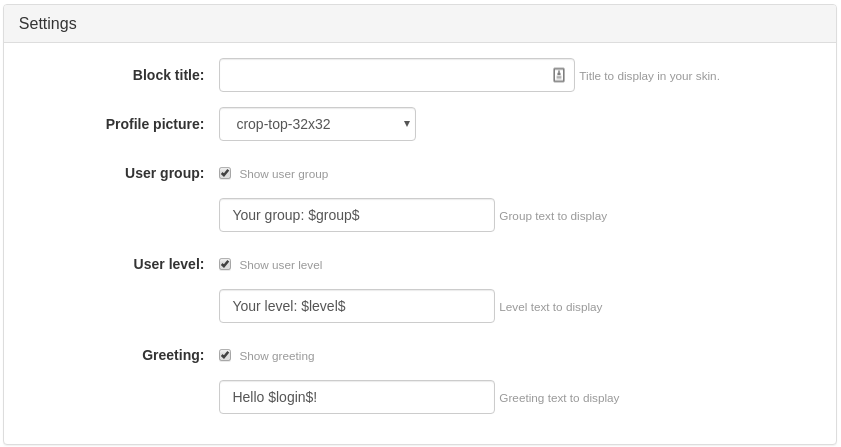Screen dimensions: 841x447
Task: Click the 'User level:' label
Action: tap(169, 264)
